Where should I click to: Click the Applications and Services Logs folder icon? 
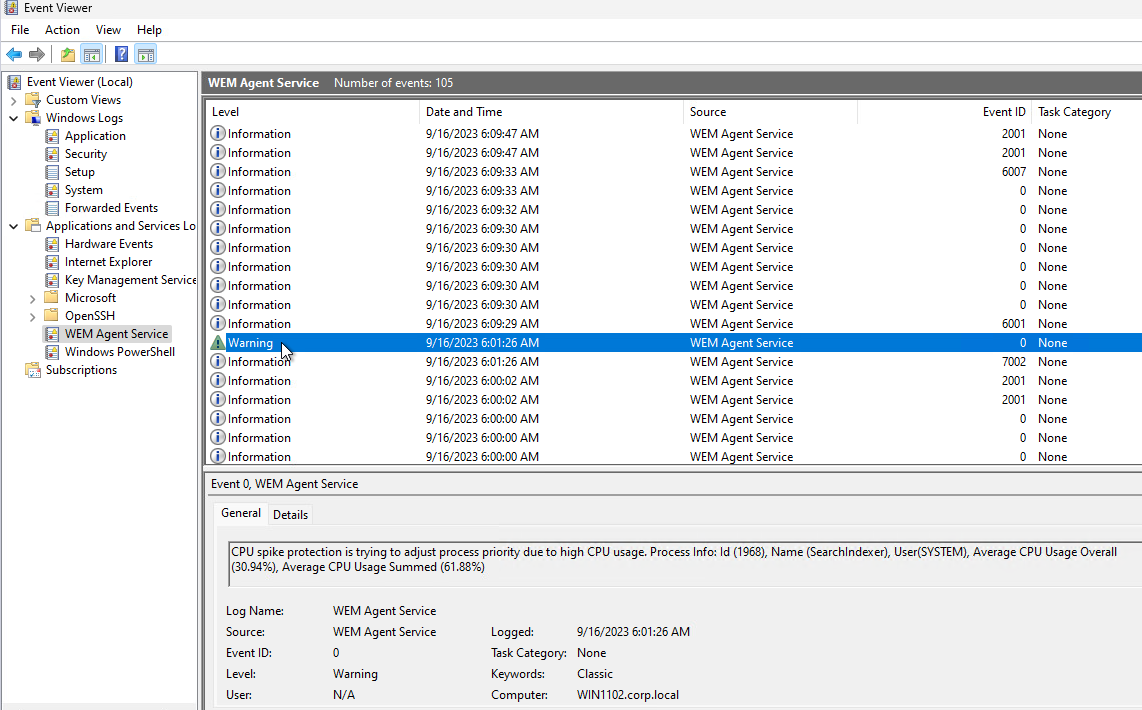click(33, 226)
